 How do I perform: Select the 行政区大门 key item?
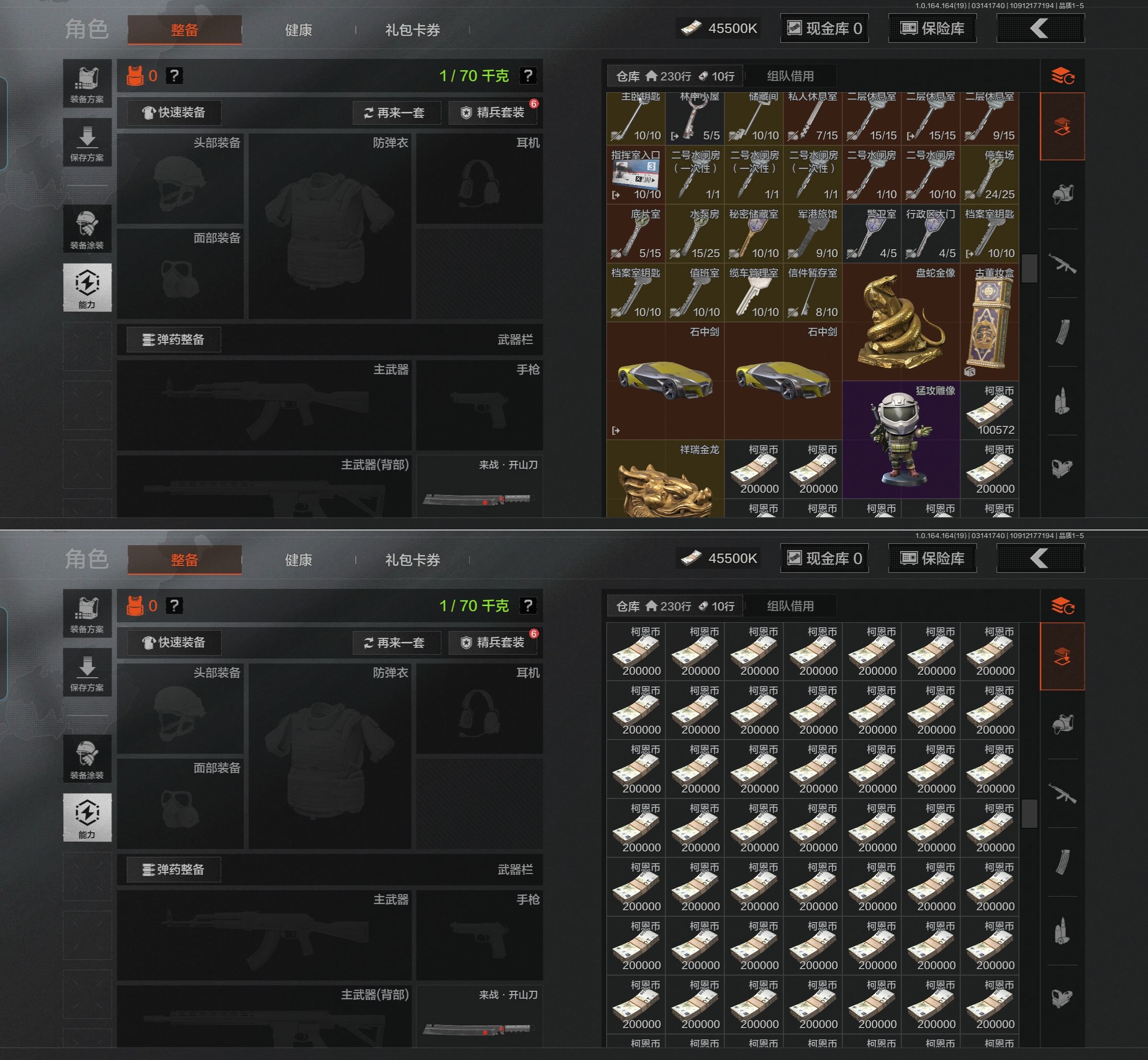click(930, 234)
